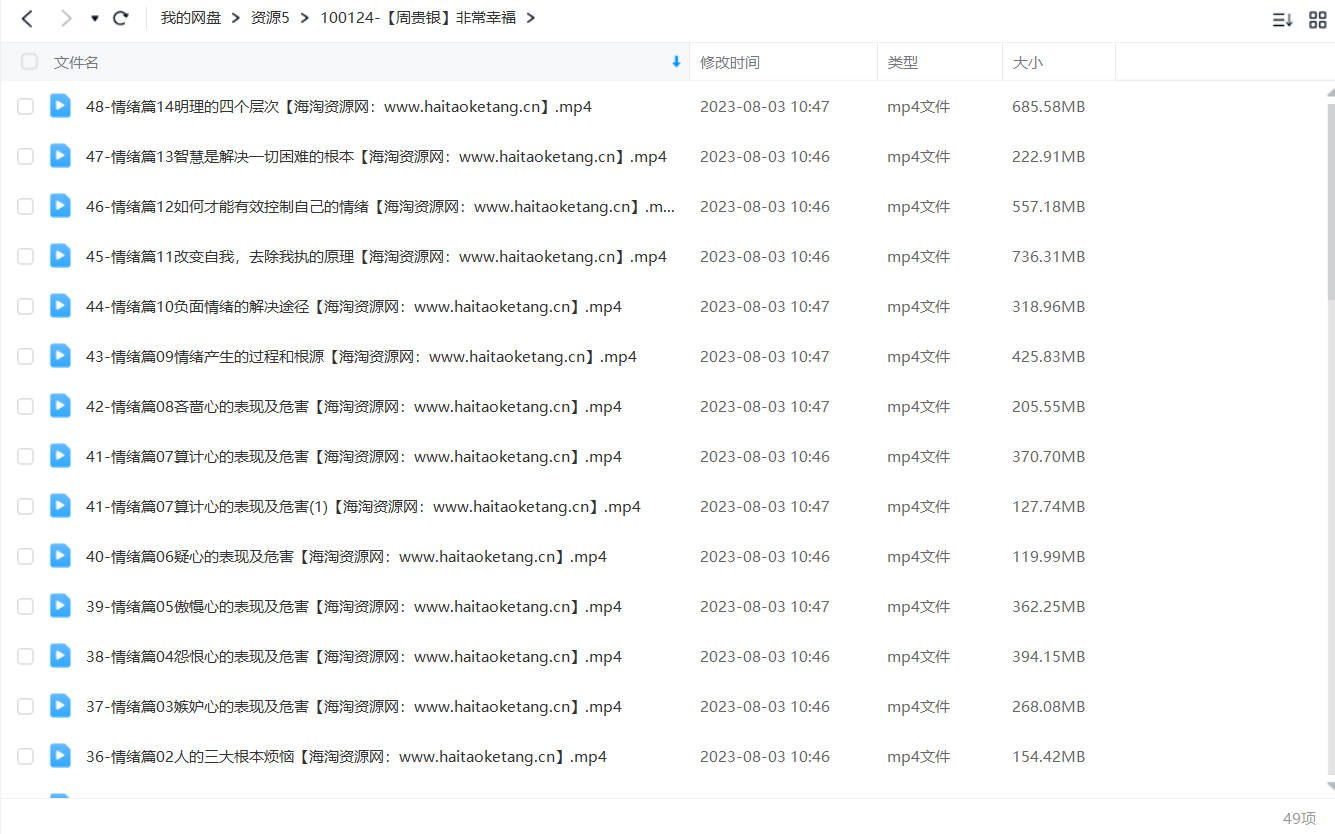The height and width of the screenshot is (834, 1335).
Task: Open navigation history dropdown triangle
Action: click(x=95, y=18)
